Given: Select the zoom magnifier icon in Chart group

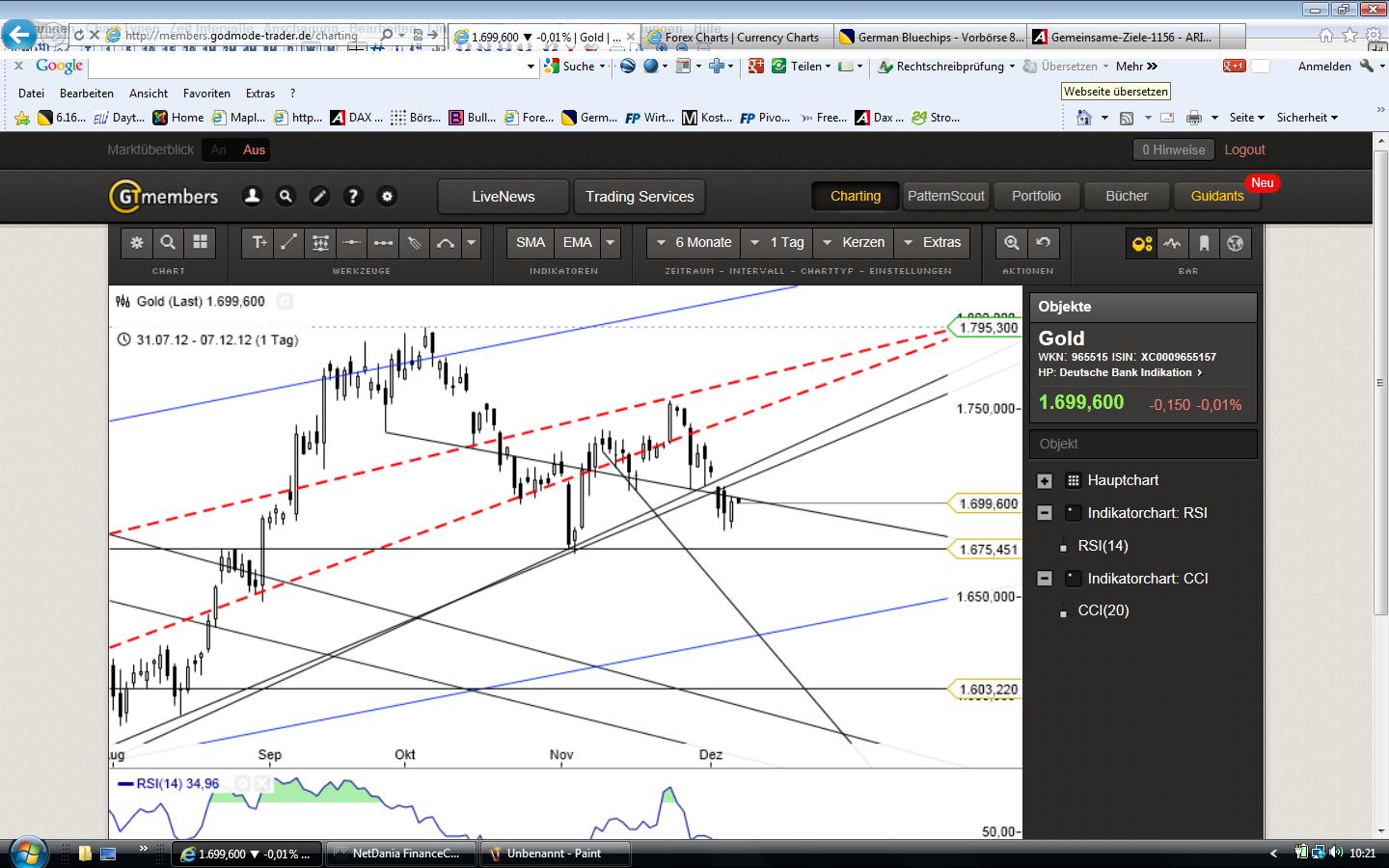Looking at the screenshot, I should tap(169, 243).
